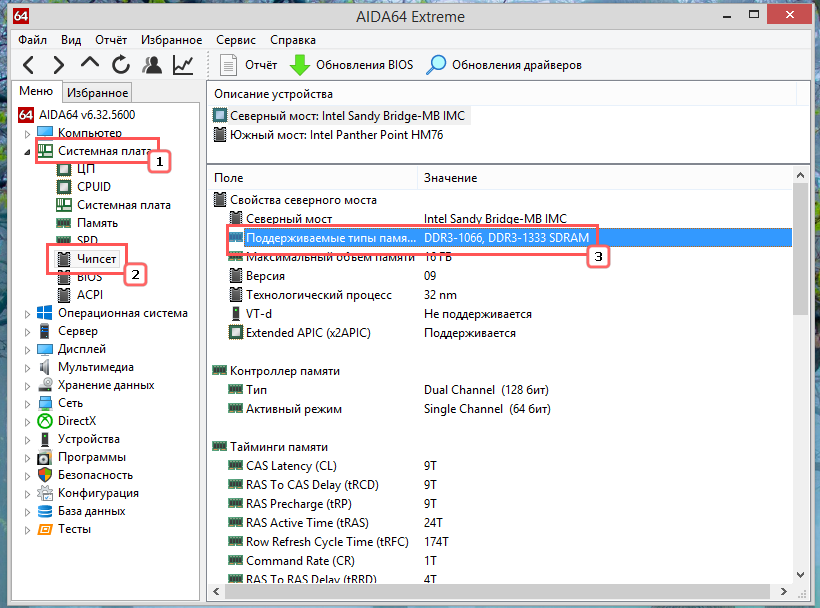
Task: Click the horizontal scrollbar left arrow
Action: click(216, 591)
